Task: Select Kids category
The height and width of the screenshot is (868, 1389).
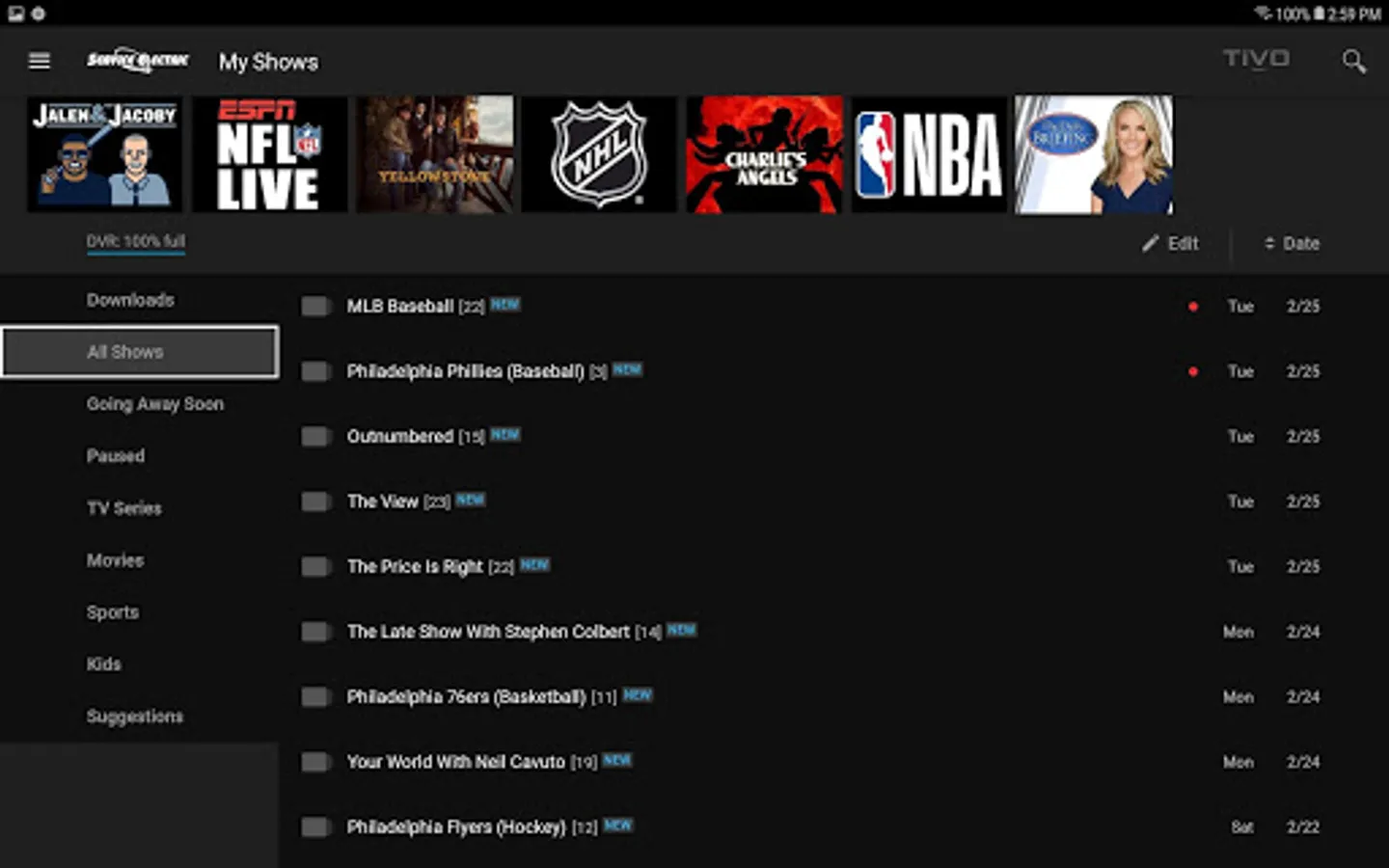Action: tap(104, 665)
